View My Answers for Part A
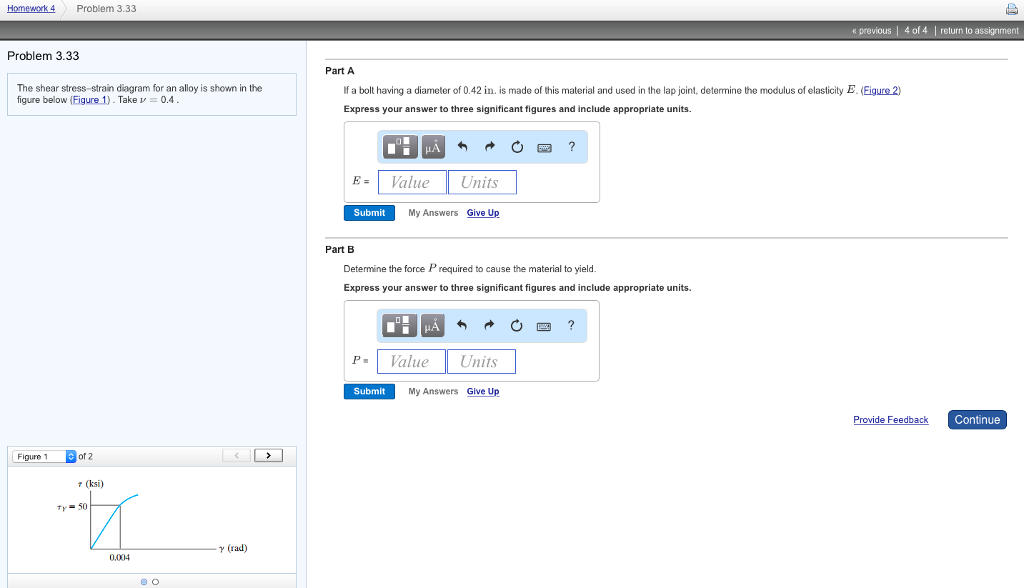The image size is (1024, 588). (x=433, y=213)
